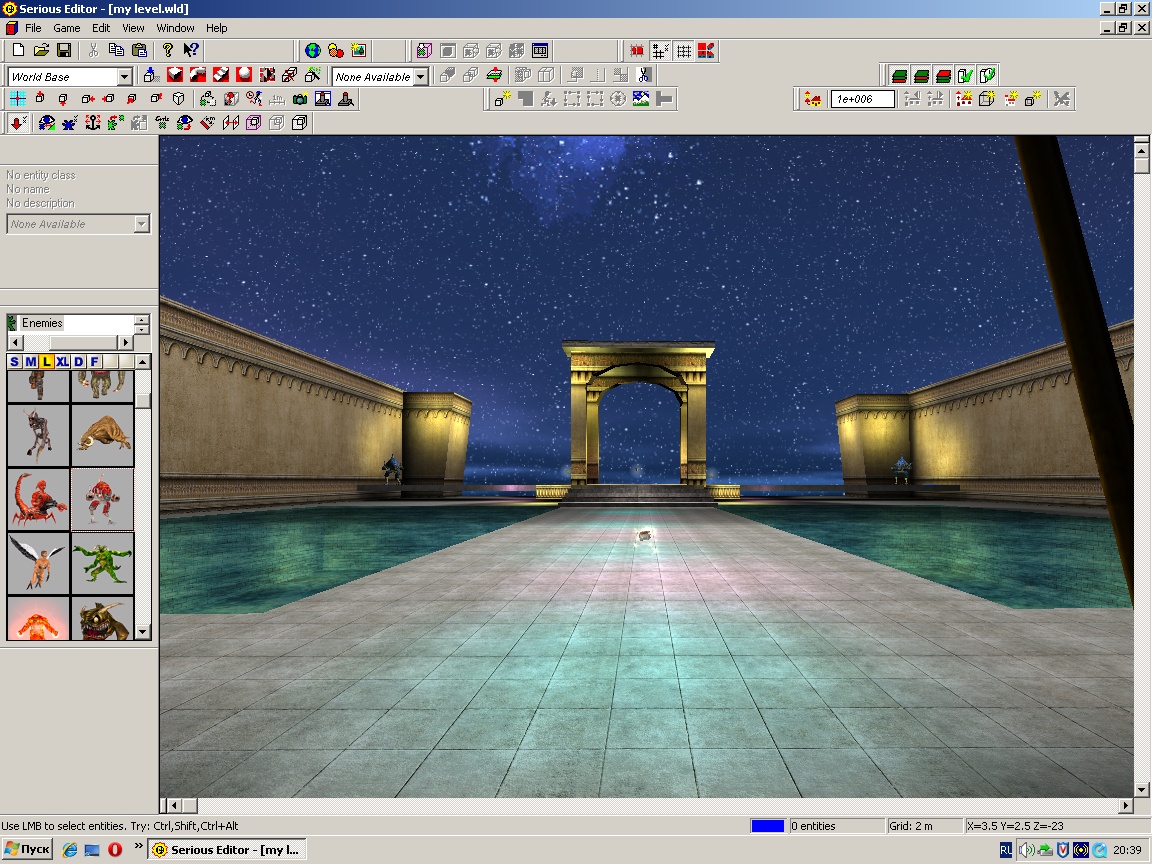Image resolution: width=1152 pixels, height=864 pixels.
Task: Expand the entity property None Available dropdown
Action: 142,224
